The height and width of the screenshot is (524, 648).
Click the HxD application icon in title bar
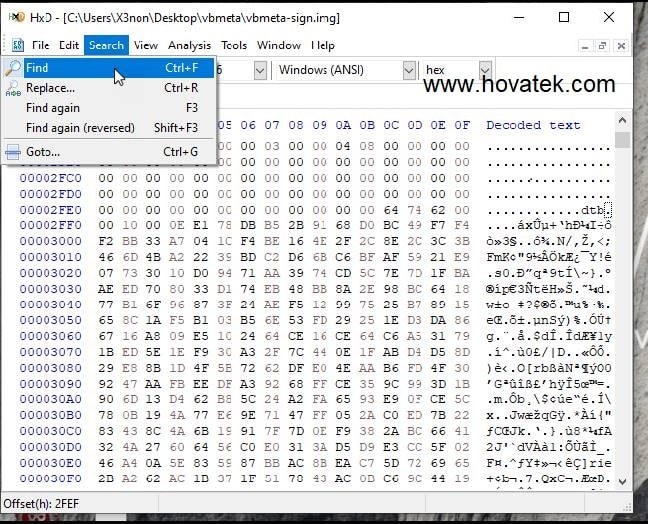pos(17,17)
